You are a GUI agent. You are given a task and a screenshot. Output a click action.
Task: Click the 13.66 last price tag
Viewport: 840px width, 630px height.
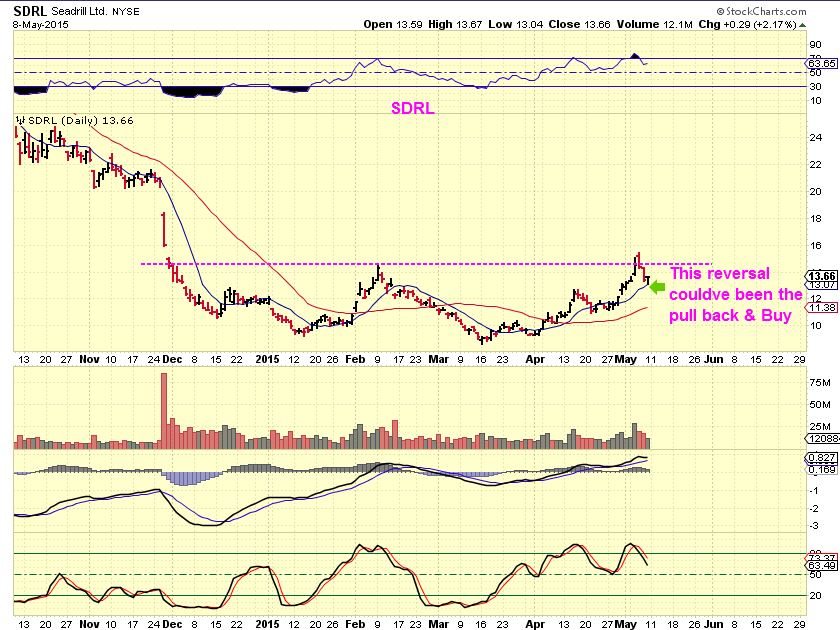pos(821,276)
